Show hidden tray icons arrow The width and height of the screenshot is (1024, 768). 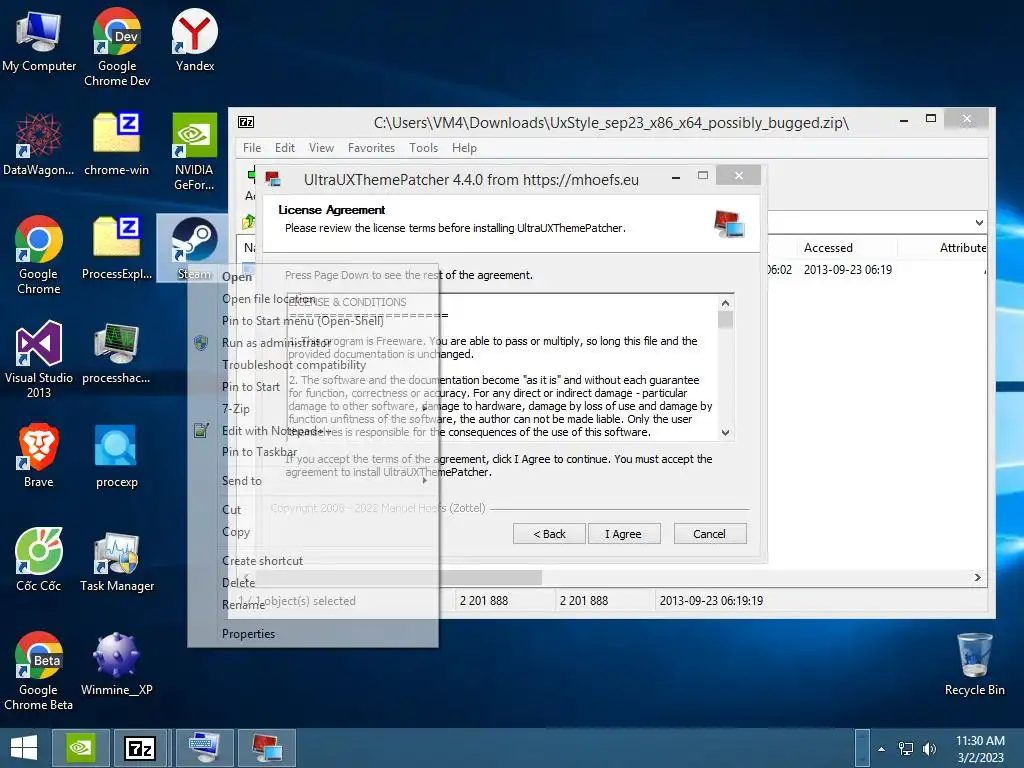point(881,749)
